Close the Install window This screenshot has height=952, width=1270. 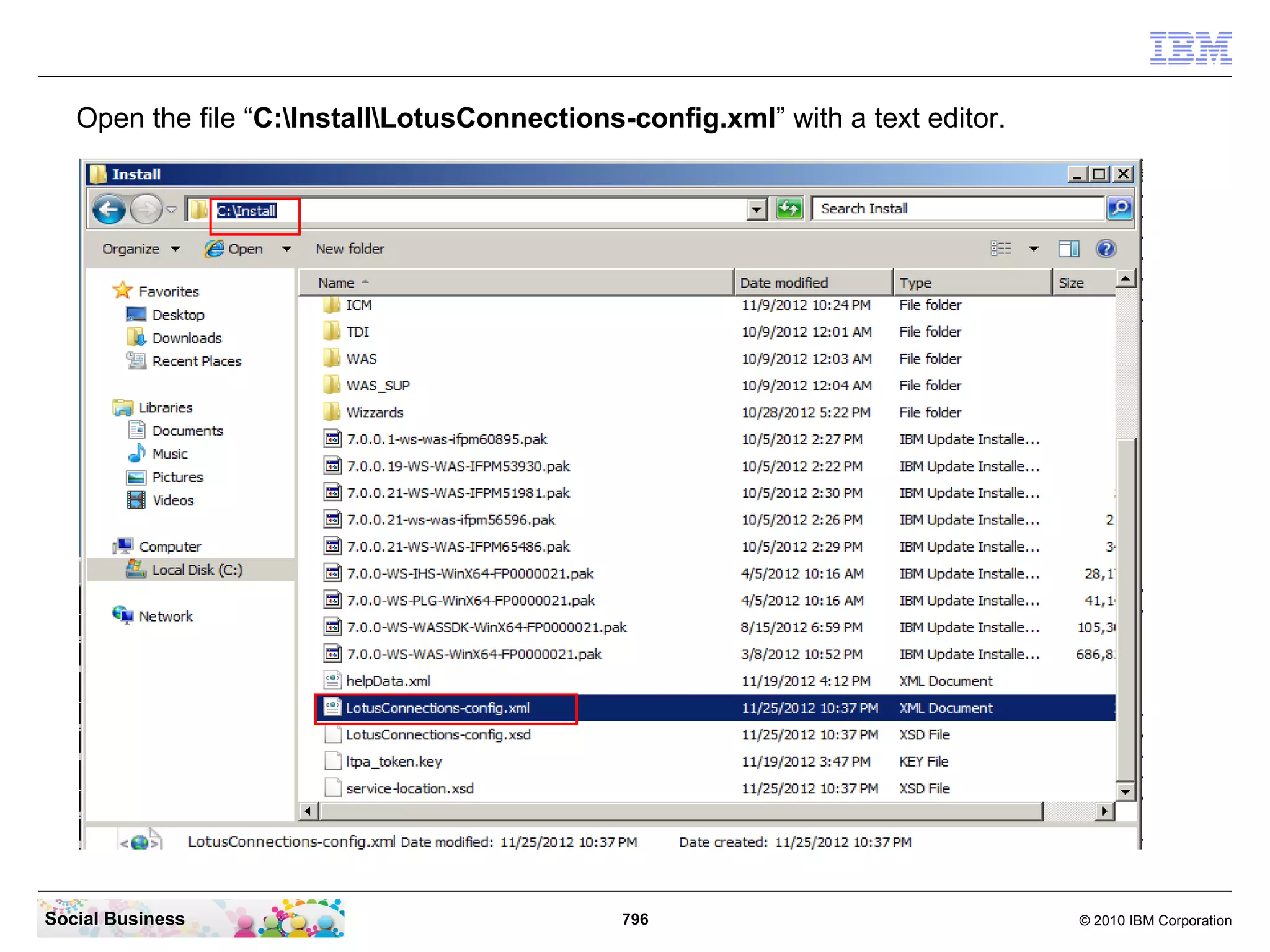[1123, 175]
